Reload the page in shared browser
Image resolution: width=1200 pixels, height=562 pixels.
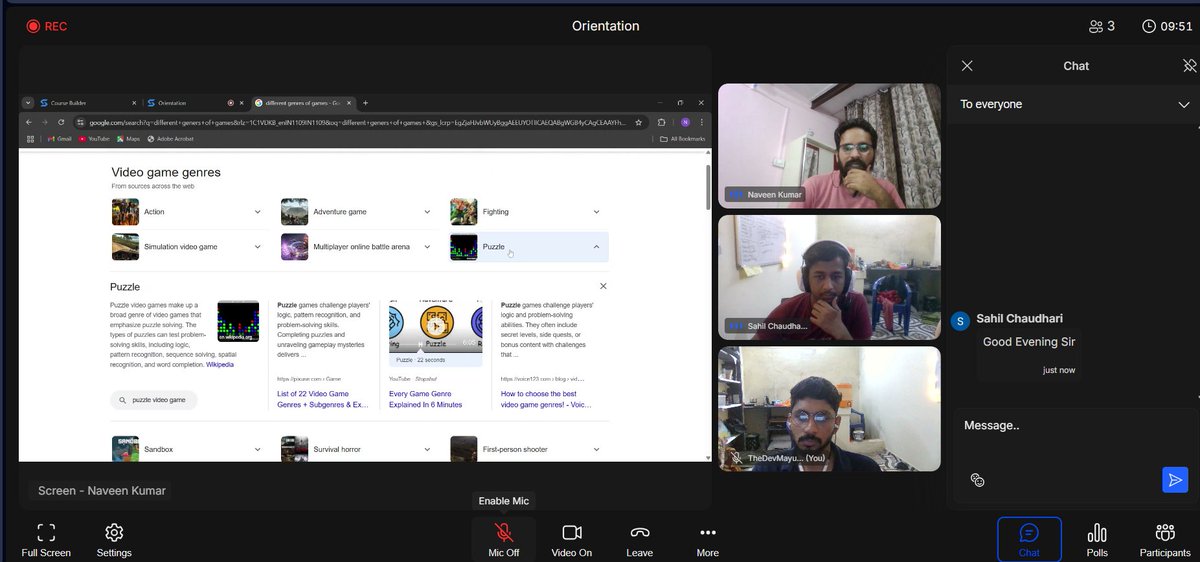point(62,122)
